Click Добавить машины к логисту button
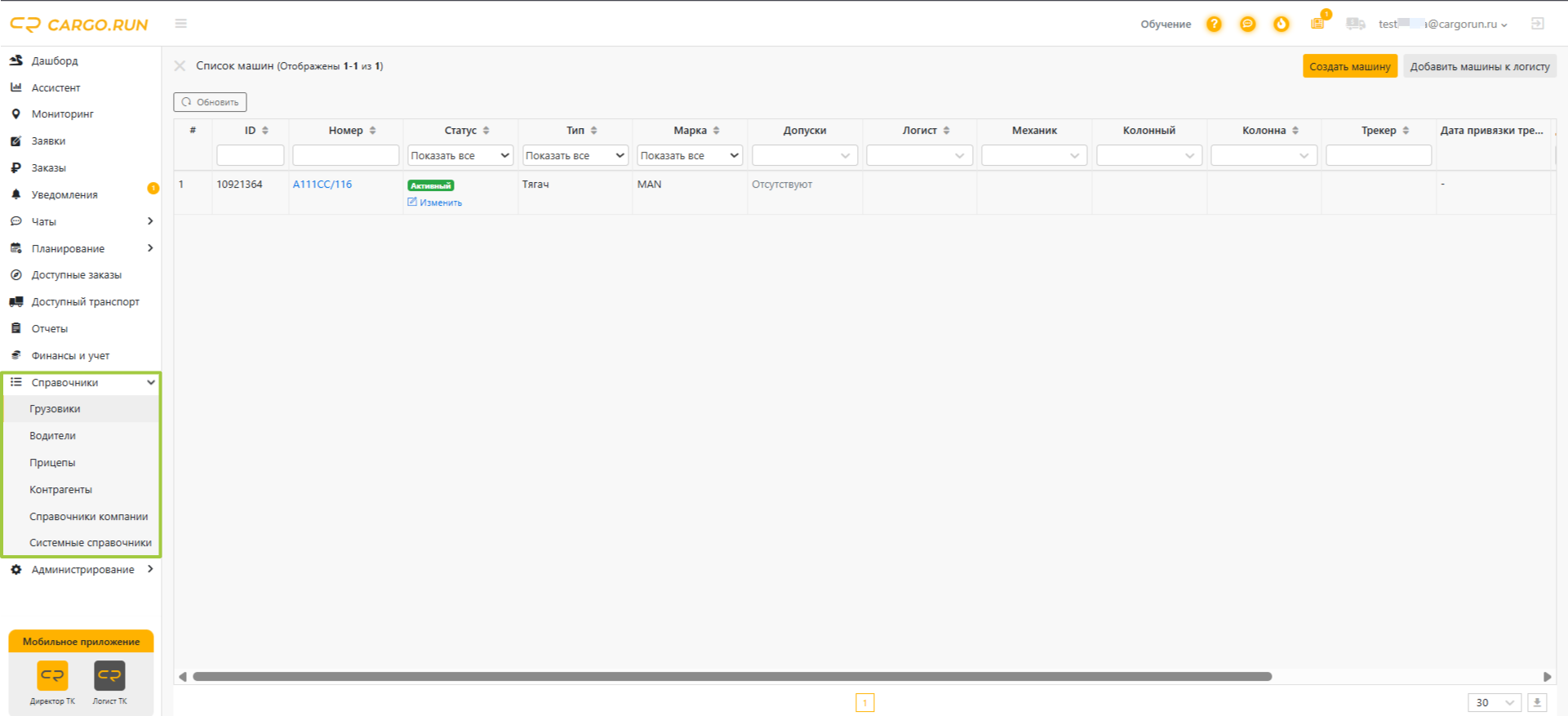 [x=1480, y=66]
